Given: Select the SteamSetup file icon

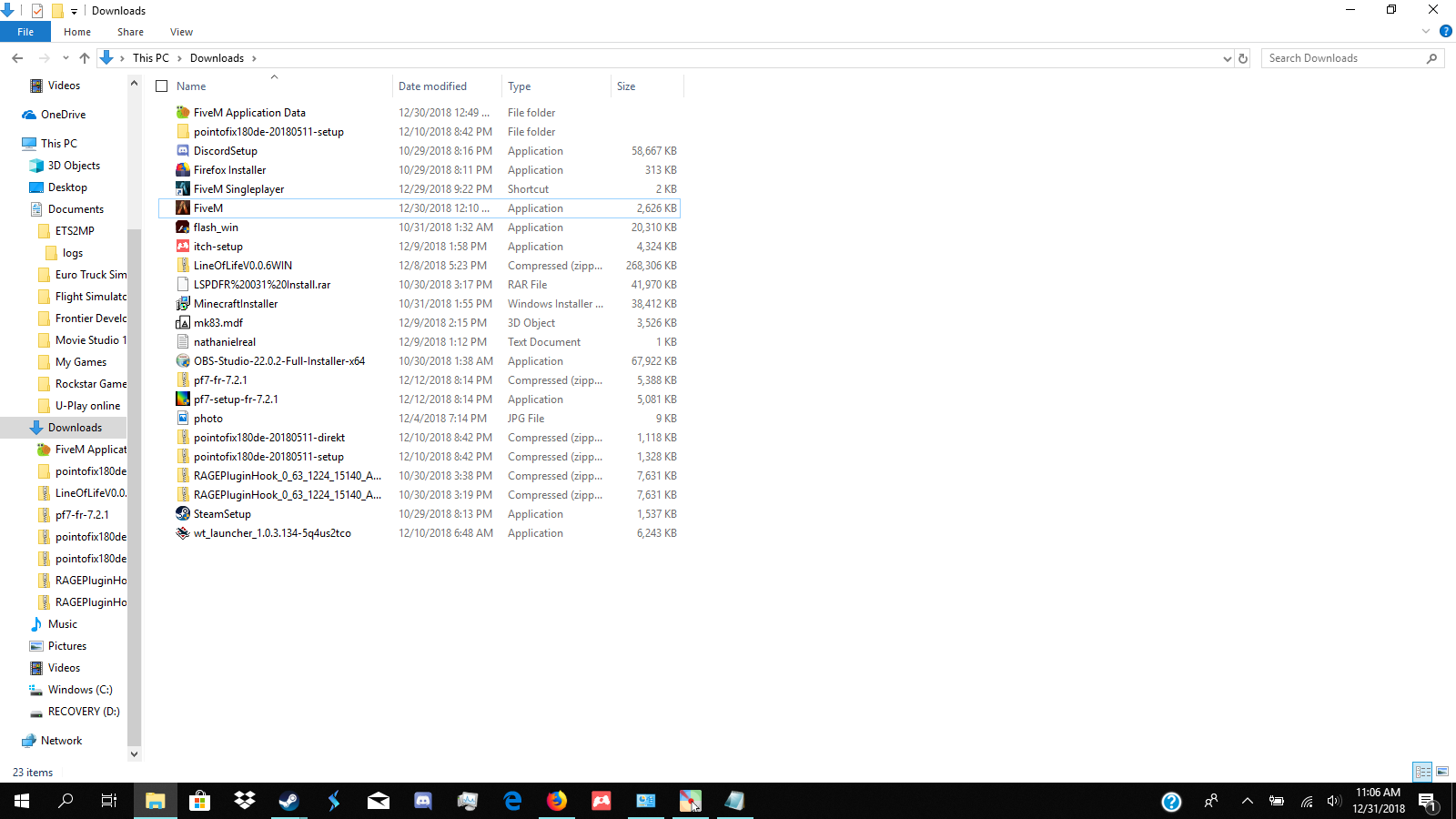Looking at the screenshot, I should coord(183,514).
